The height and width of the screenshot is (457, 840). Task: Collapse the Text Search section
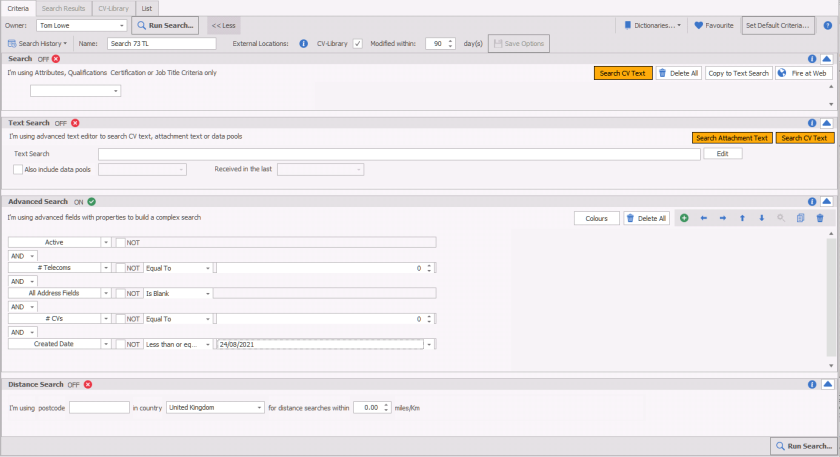click(826, 123)
